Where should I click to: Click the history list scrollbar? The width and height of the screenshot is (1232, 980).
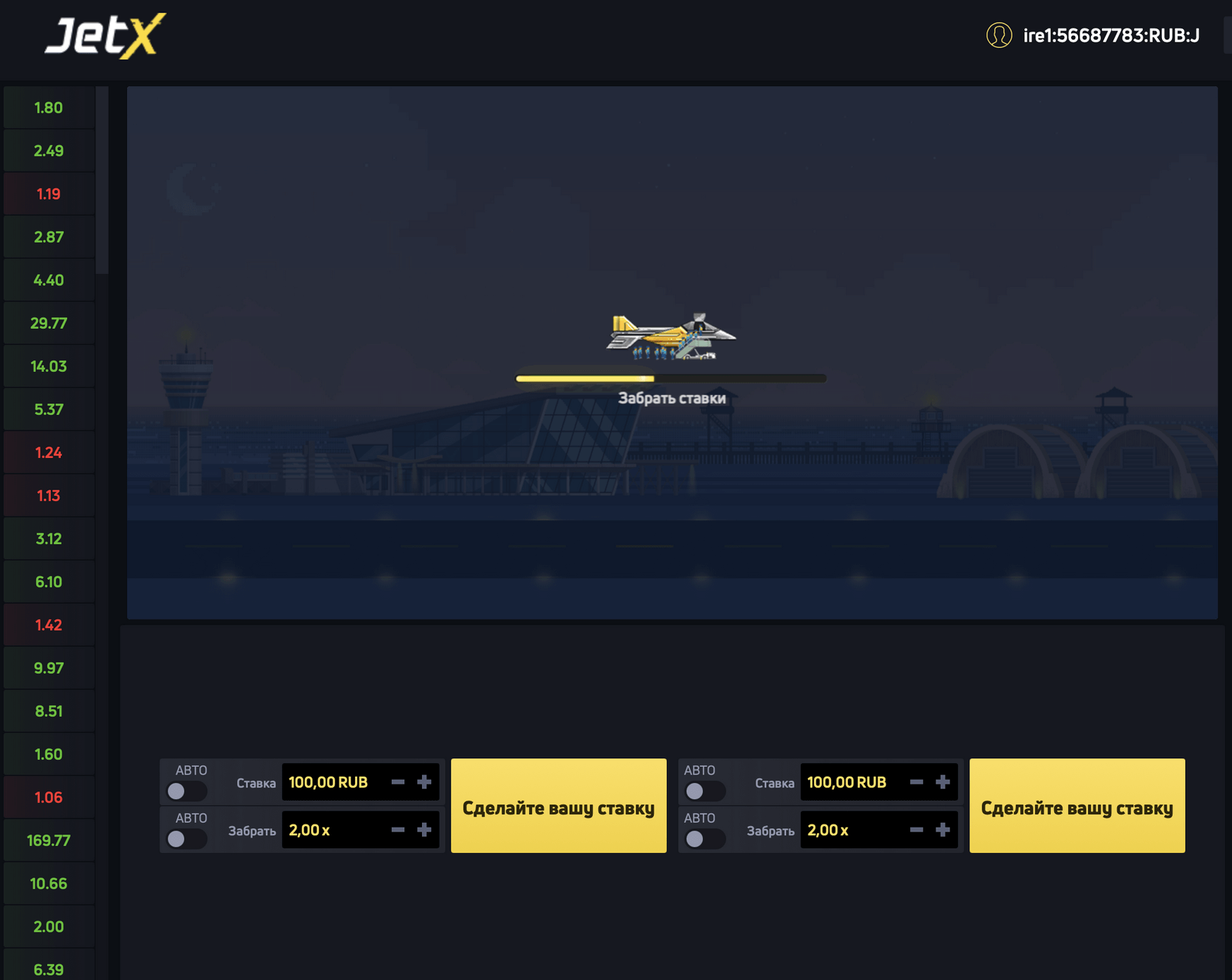click(102, 181)
